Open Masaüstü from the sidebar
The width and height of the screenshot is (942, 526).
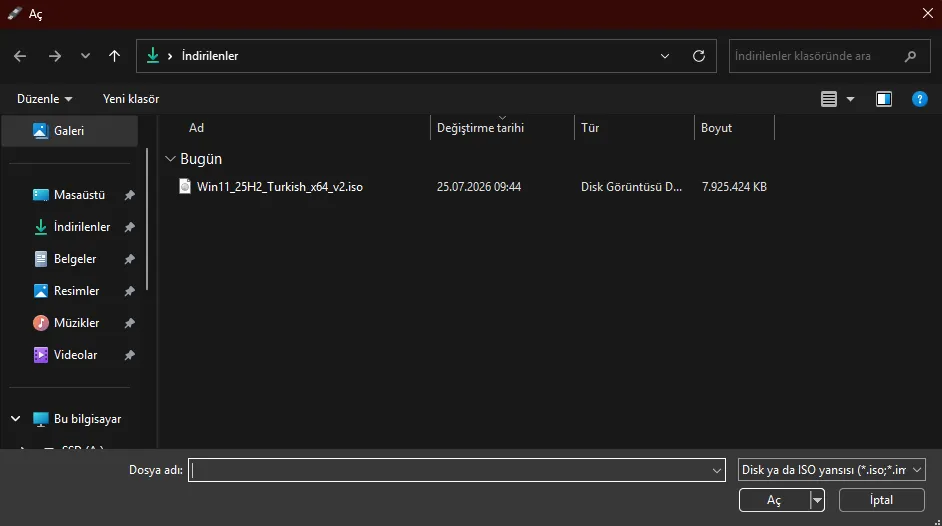click(x=79, y=195)
